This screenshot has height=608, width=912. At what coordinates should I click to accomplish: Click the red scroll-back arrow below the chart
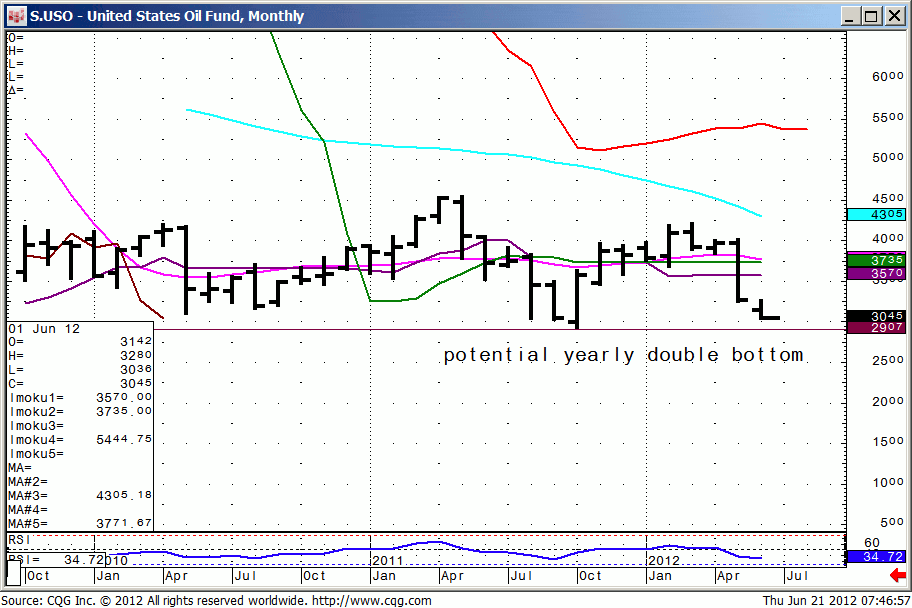pos(898,575)
